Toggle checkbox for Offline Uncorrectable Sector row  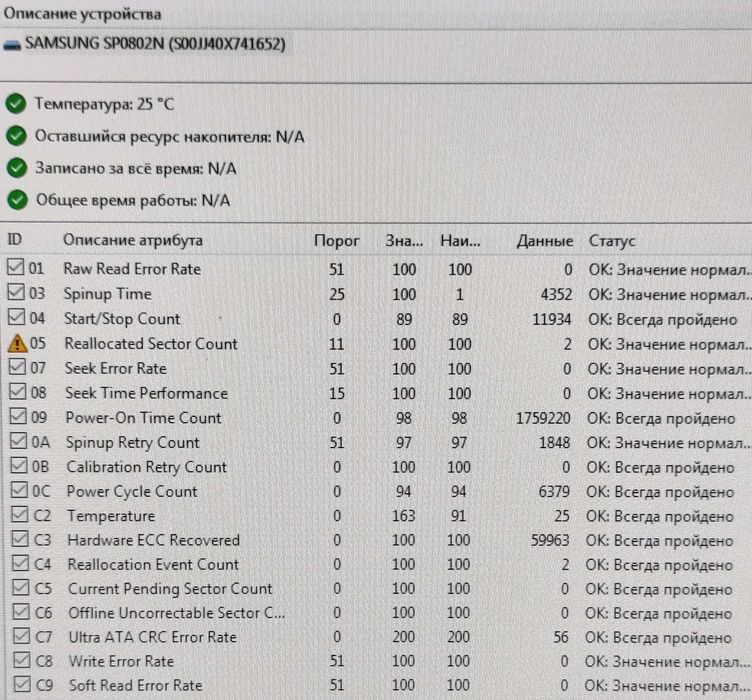(21, 611)
